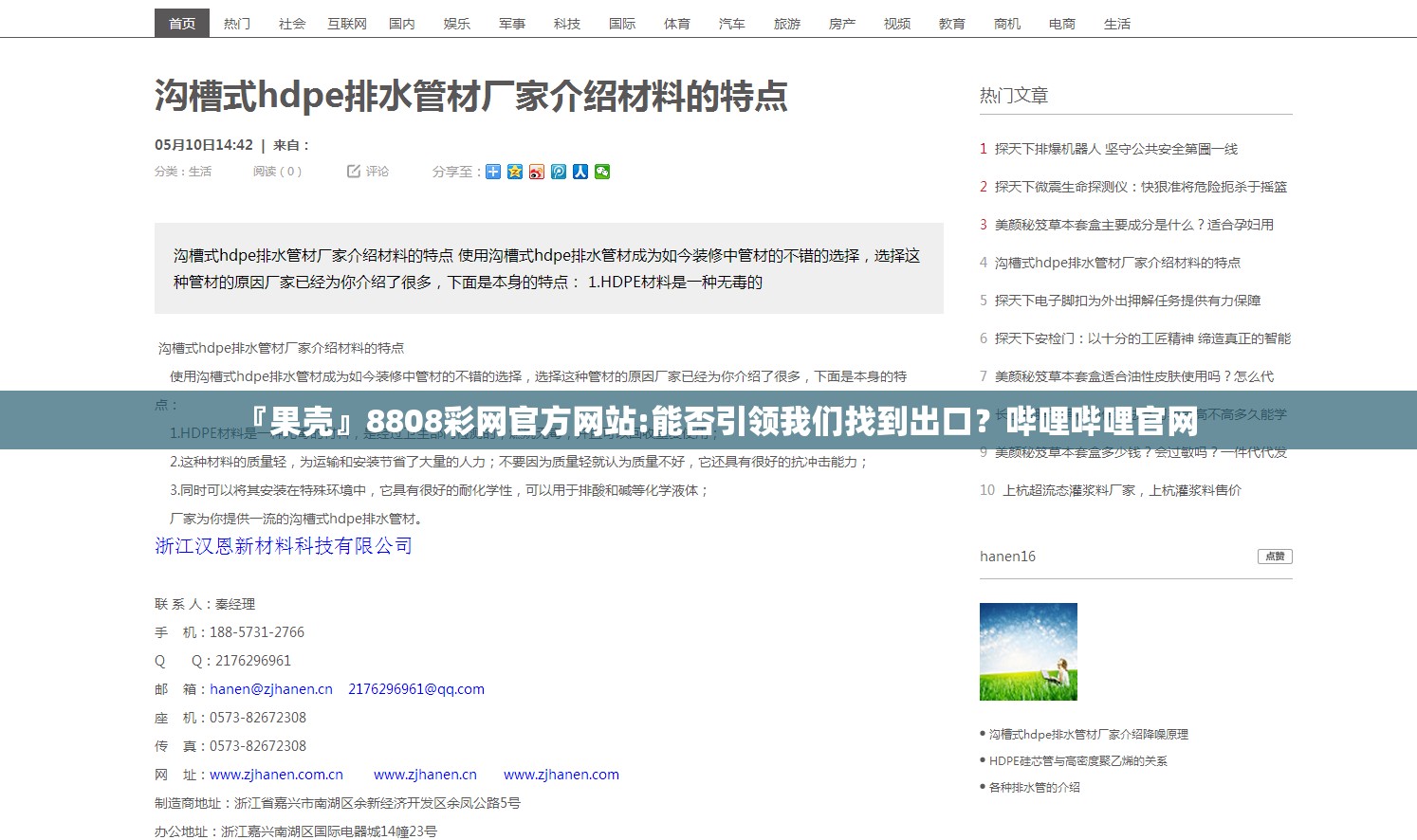Open the 首页 navigation tab
Image resolution: width=1417 pixels, height=840 pixels.
click(x=182, y=23)
